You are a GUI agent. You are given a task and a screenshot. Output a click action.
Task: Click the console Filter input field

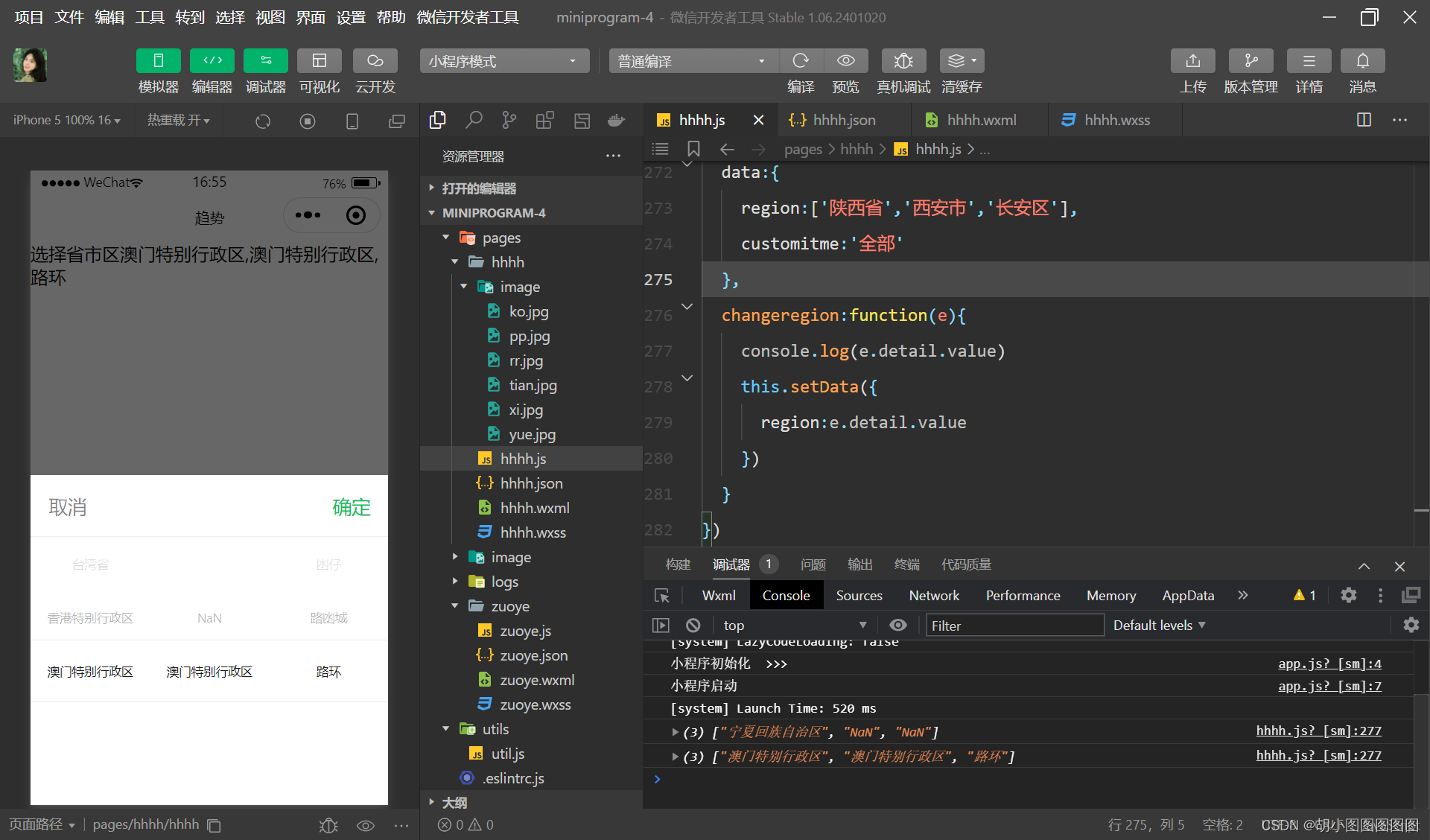pos(1014,626)
